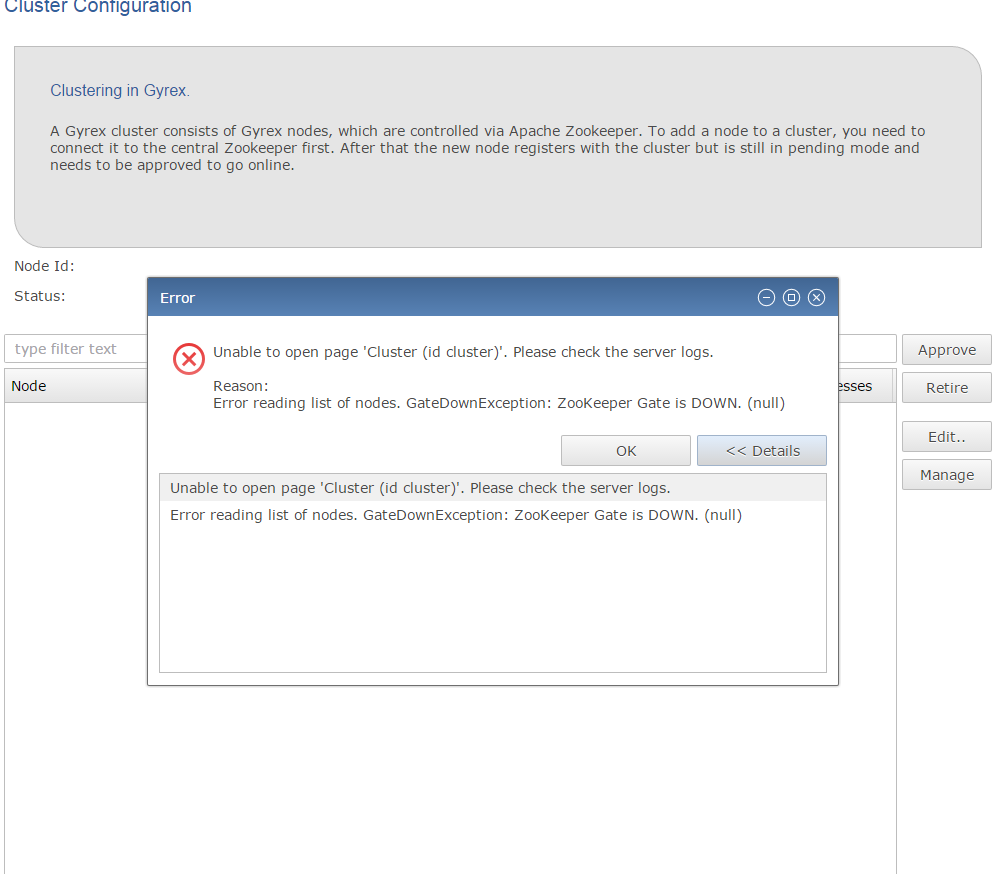The height and width of the screenshot is (874, 1007).
Task: Click the 'Reason:' text in the dialog
Action: click(241, 386)
